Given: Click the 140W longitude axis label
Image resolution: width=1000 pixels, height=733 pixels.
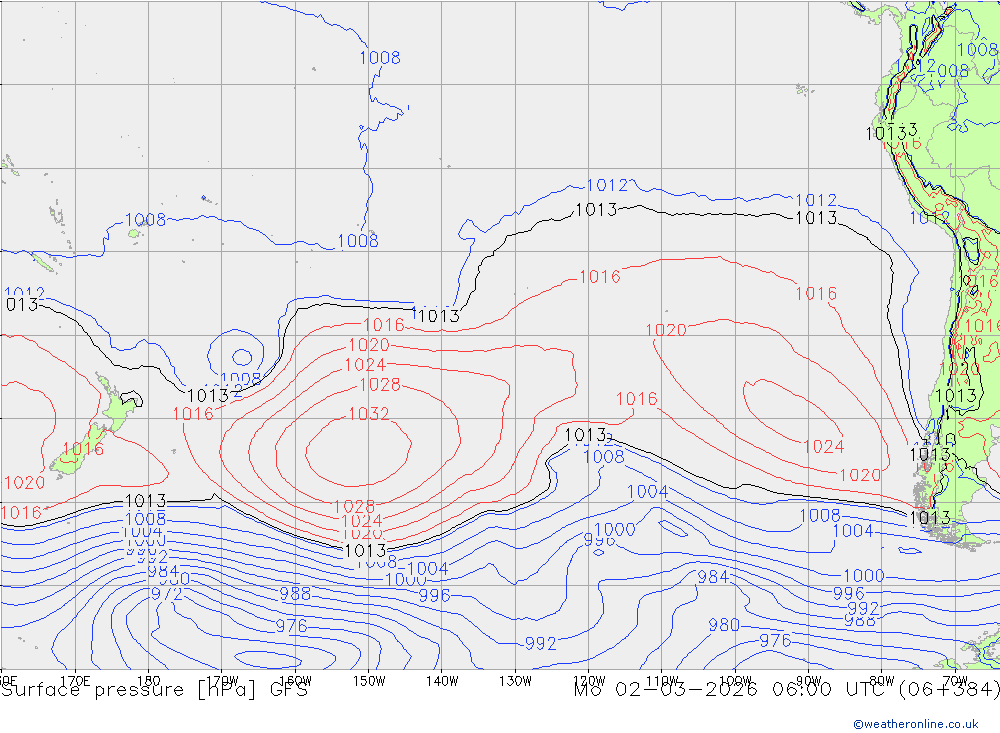Looking at the screenshot, I should [442, 681].
